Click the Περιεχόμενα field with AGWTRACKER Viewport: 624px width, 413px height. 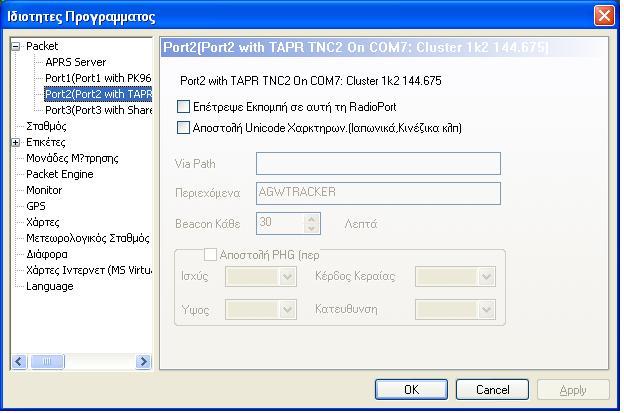pyautogui.click(x=378, y=193)
